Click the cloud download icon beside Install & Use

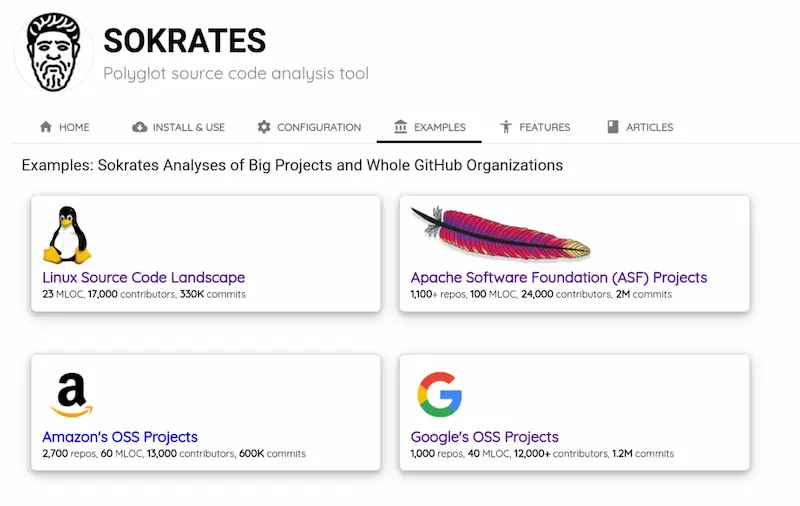click(x=139, y=127)
